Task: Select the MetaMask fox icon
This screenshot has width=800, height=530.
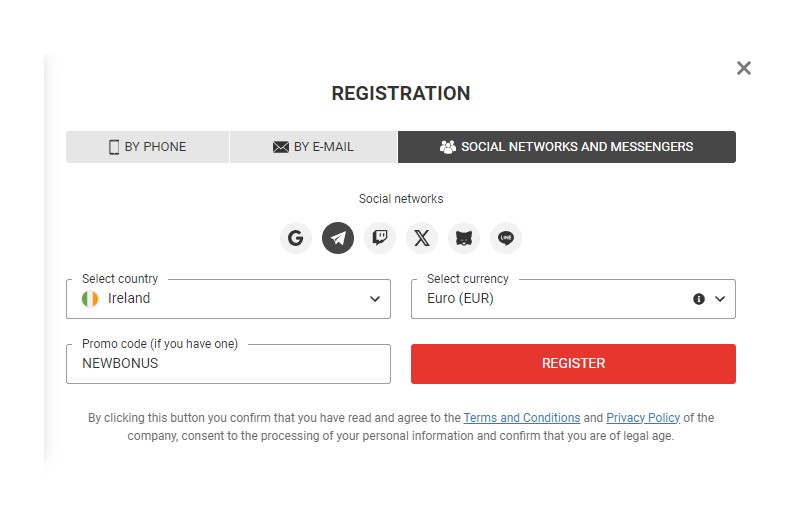Action: pos(464,238)
